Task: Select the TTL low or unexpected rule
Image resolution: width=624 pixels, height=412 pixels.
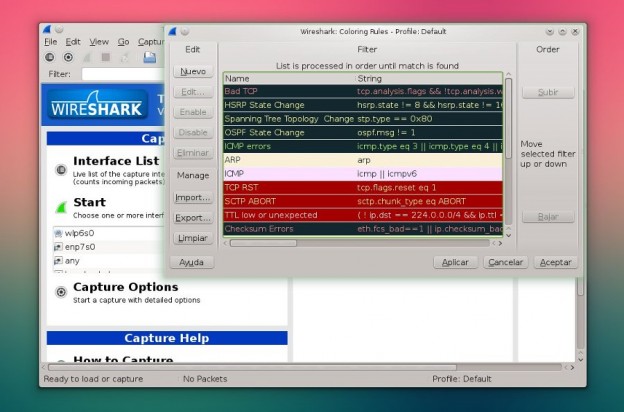Action: [363, 215]
